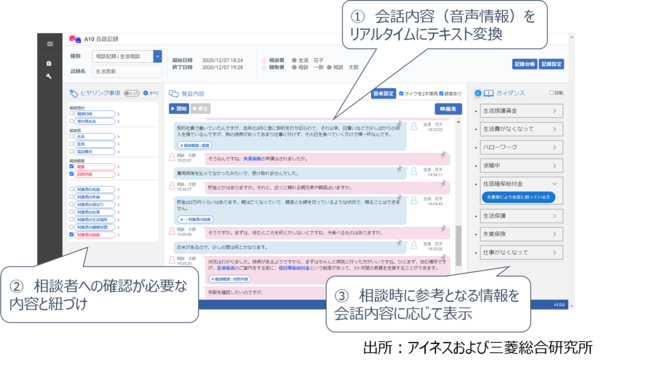This screenshot has height=365, width=650.
Task: Follow the 生活保護 link in 19:25:33 message
Action: (226, 268)
